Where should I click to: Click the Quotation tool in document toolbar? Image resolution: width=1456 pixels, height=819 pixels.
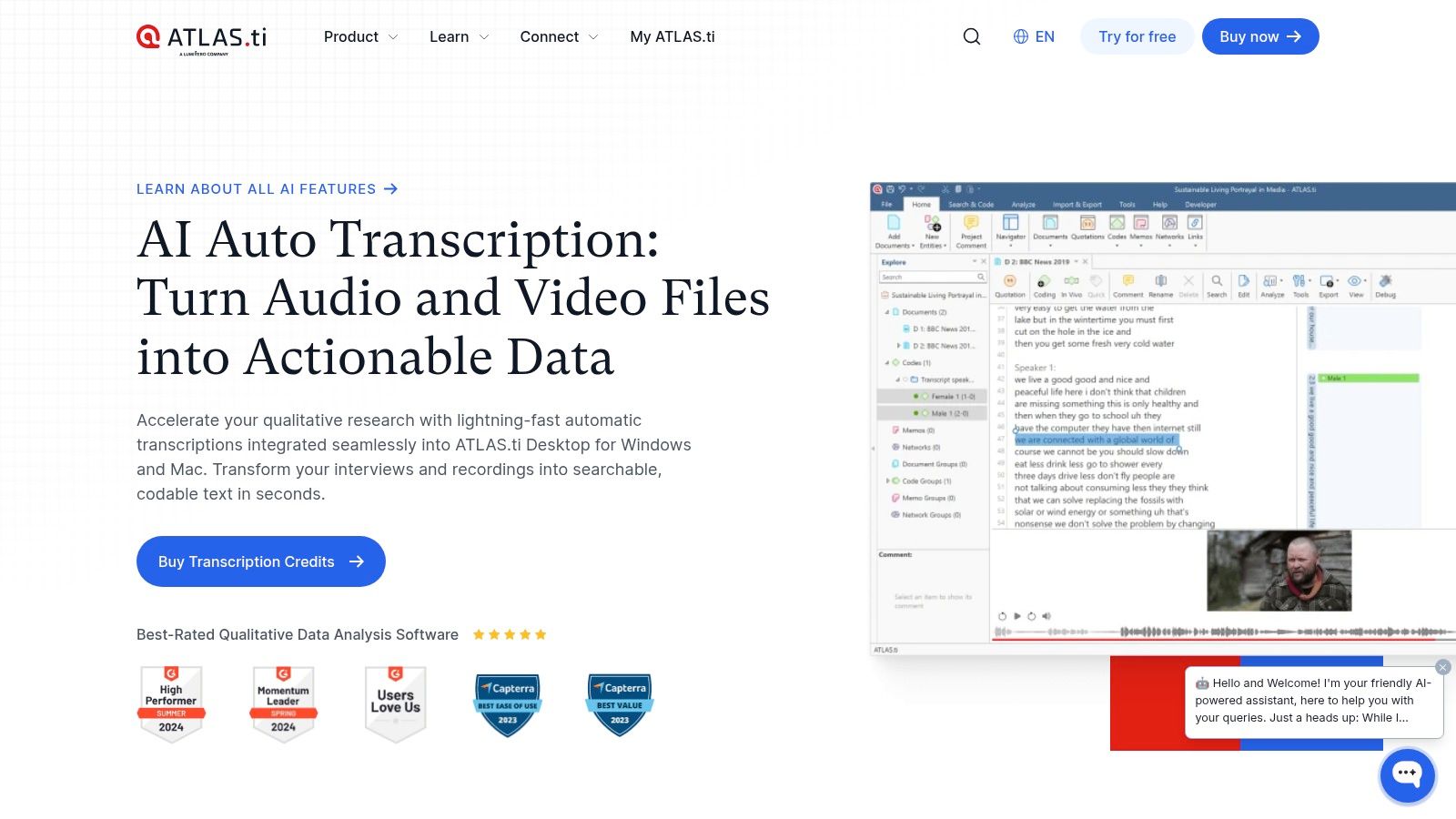[1009, 286]
